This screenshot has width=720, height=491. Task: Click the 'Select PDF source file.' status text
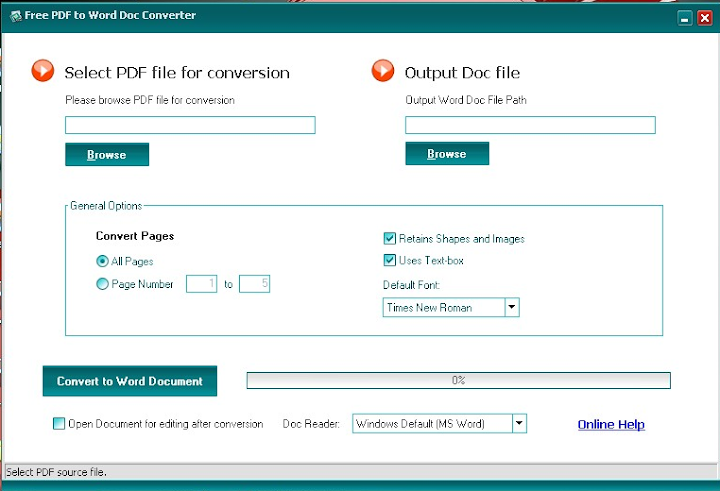click(56, 472)
